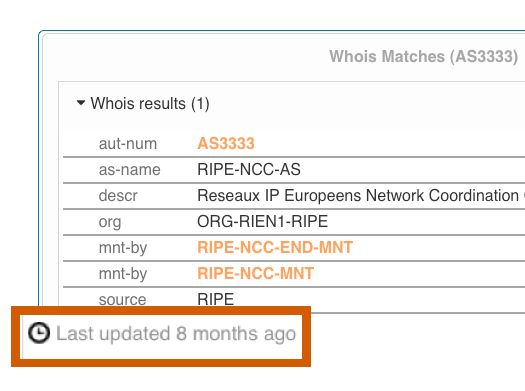Click the Whois Matches (AS3333) widget title

click(x=424, y=56)
